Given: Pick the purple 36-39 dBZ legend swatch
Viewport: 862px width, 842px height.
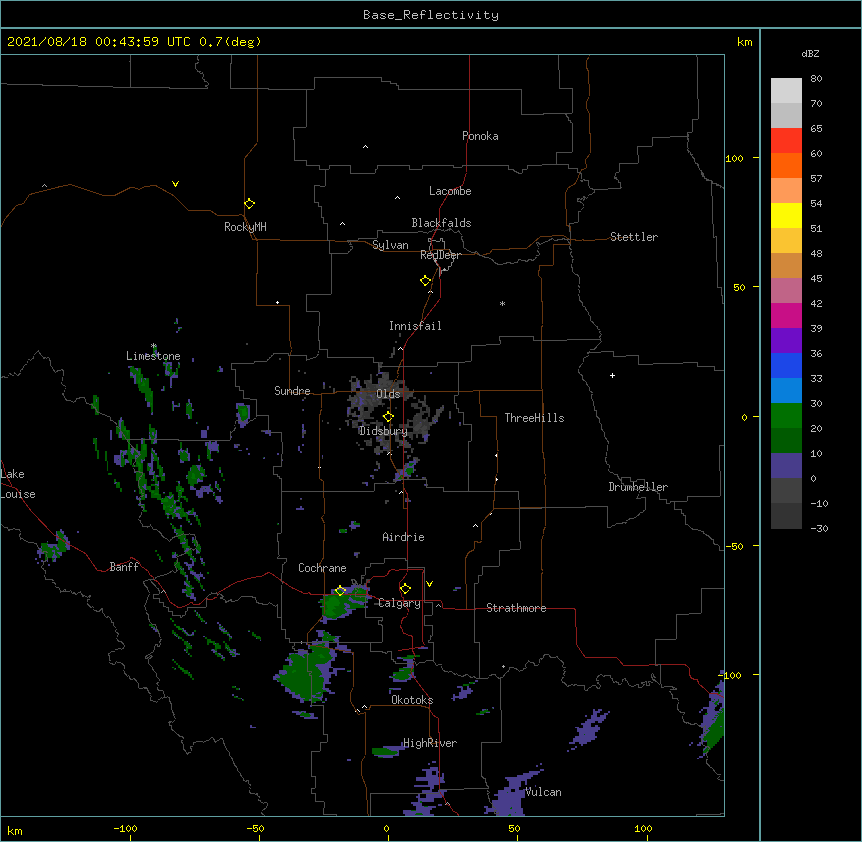Looking at the screenshot, I should [786, 340].
